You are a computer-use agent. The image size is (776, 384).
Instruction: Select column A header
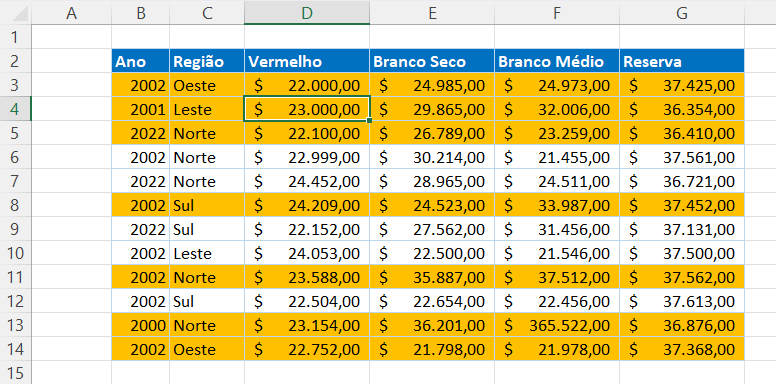point(72,12)
